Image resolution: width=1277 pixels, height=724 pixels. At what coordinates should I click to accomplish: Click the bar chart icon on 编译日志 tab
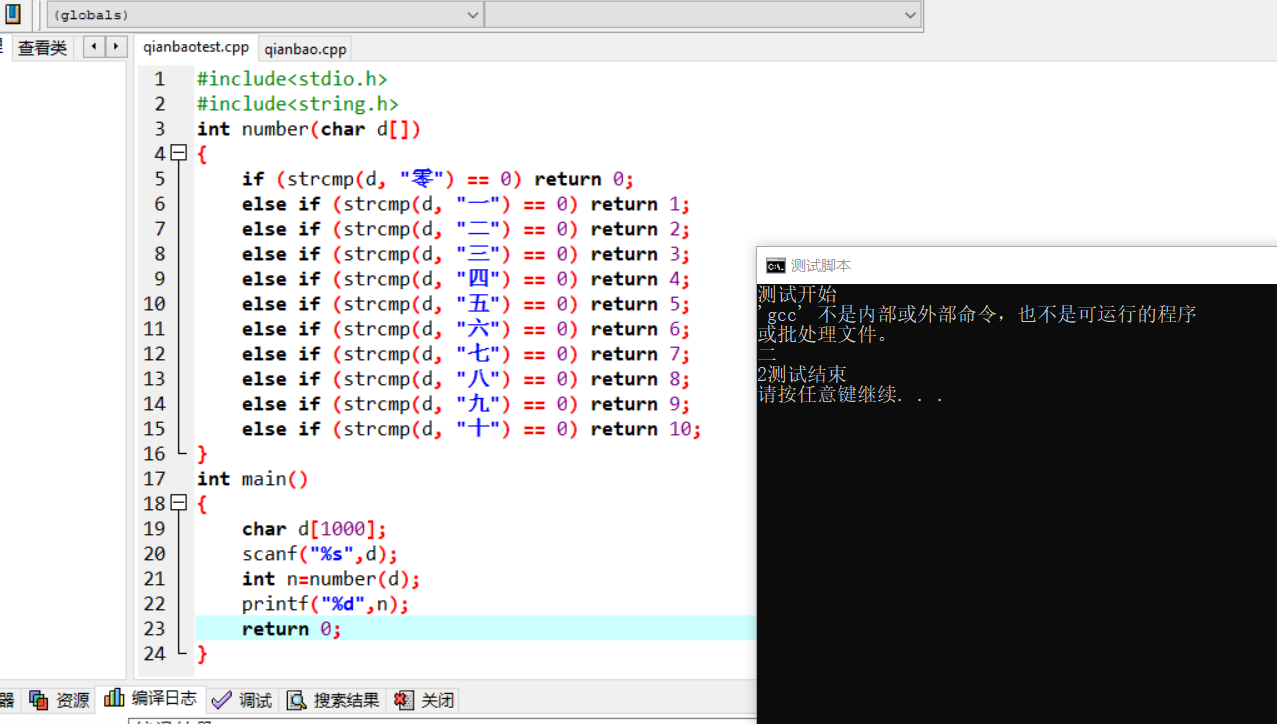[x=114, y=698]
